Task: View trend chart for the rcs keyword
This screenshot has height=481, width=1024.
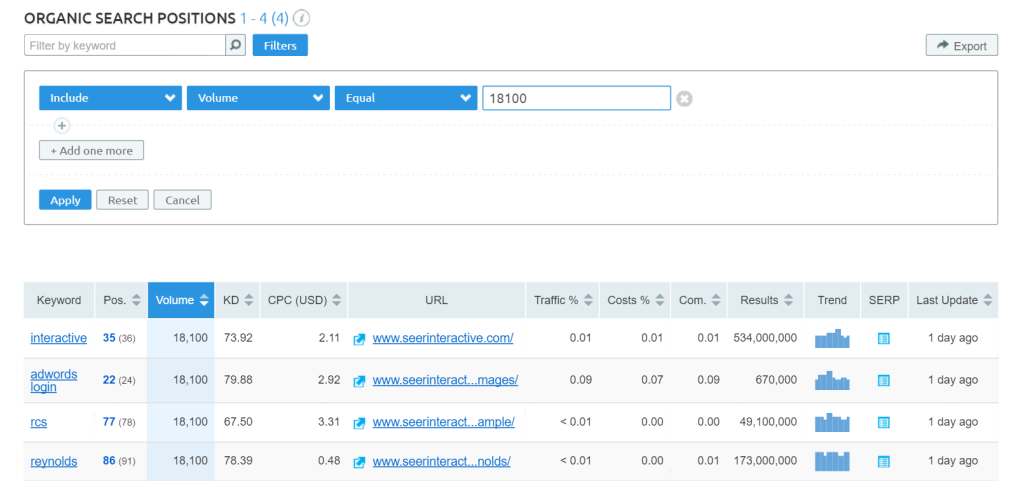Action: (x=832, y=422)
